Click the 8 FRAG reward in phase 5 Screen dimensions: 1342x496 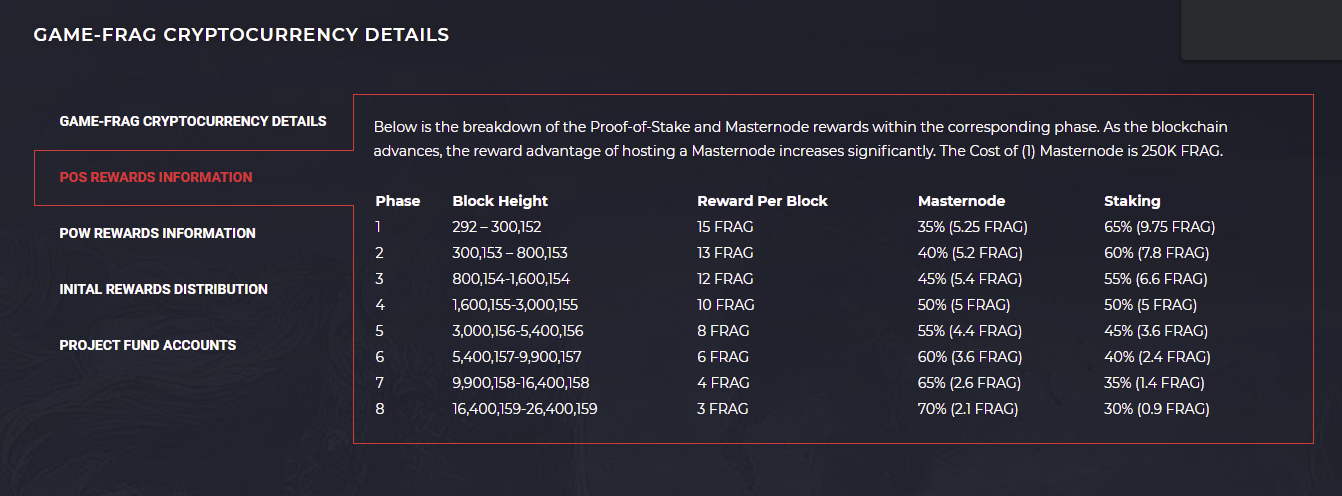pyautogui.click(x=723, y=331)
